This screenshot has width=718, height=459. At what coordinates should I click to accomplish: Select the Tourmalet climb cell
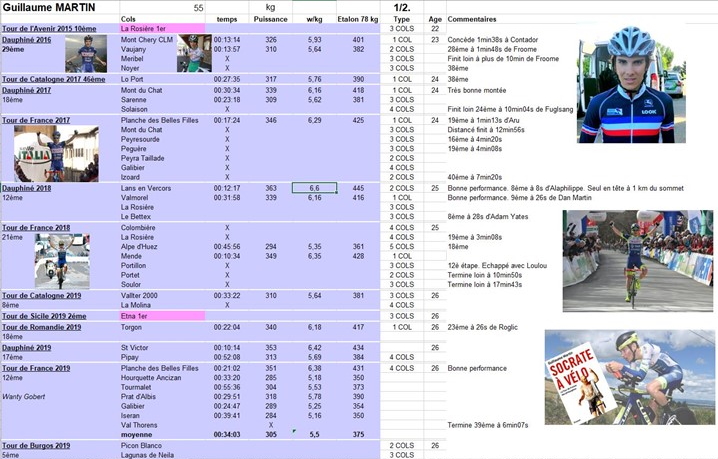(x=136, y=387)
